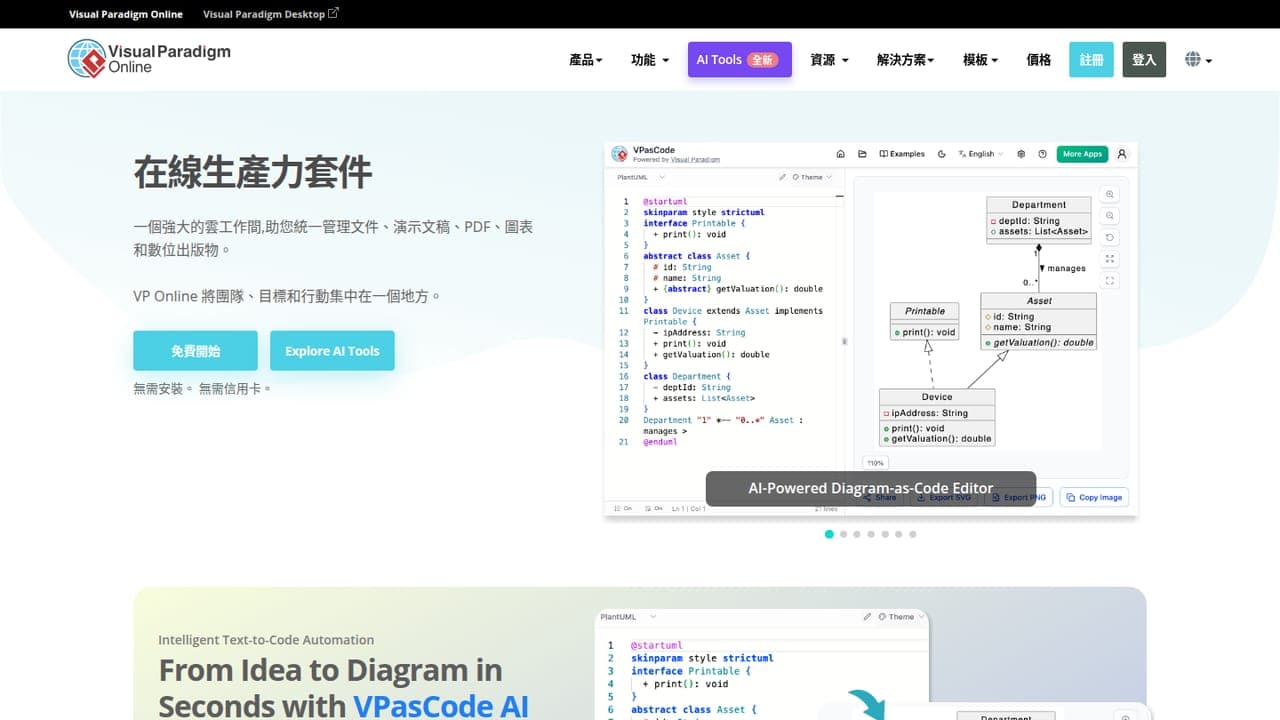1280x720 pixels.
Task: Click the PlantUML dropdown in lower preview
Action: 629,617
